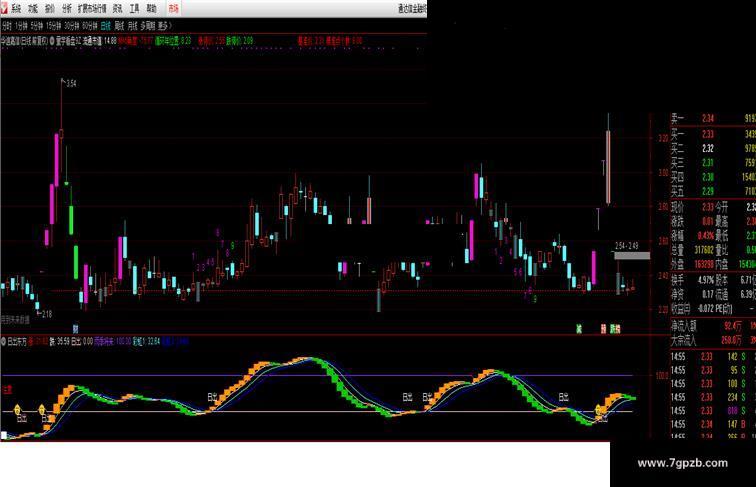Image resolution: width=756 pixels, height=487 pixels.
Task: Click the purple tick volume 818
Action: tap(732, 411)
